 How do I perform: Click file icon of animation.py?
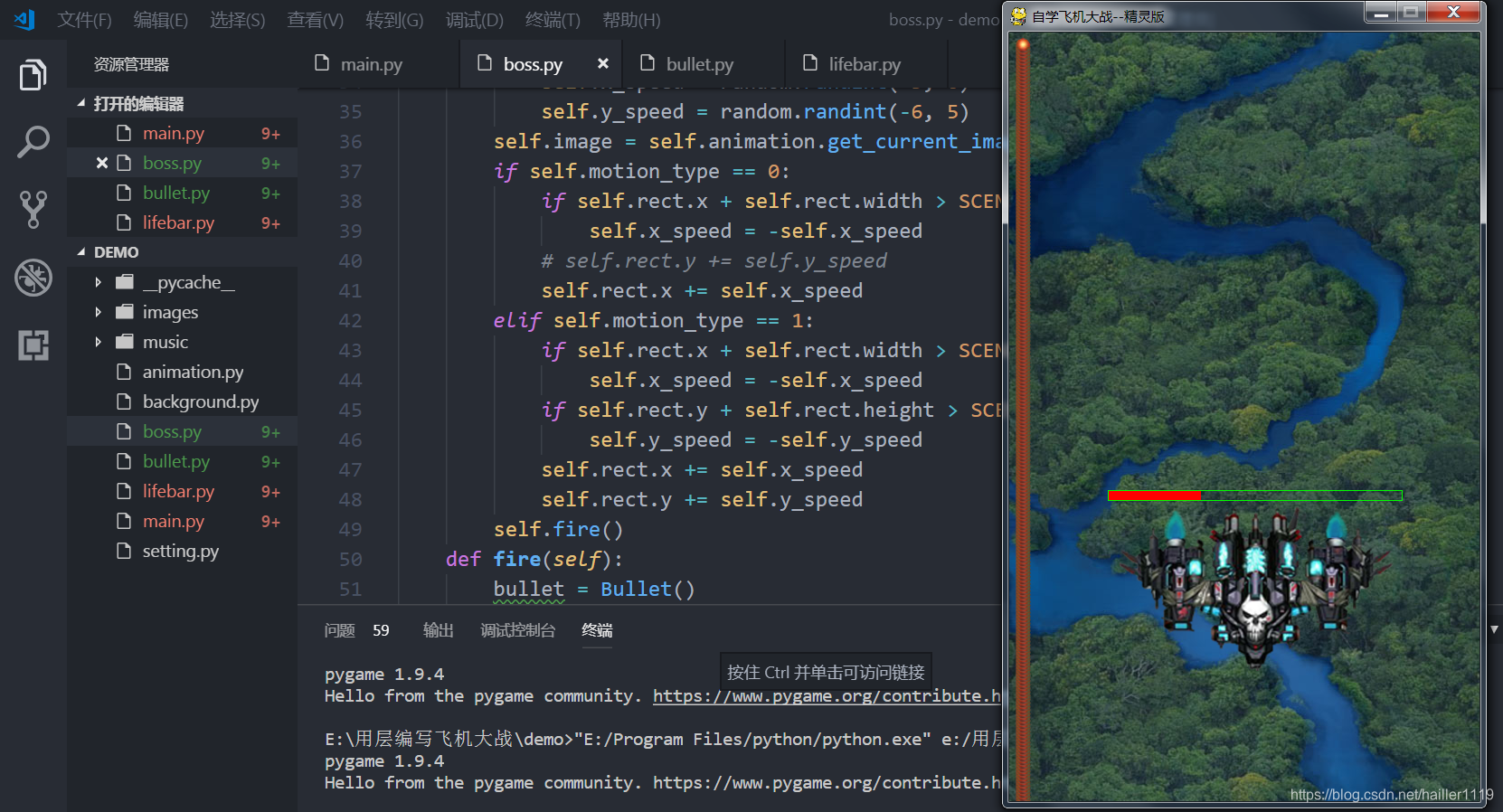click(x=124, y=372)
